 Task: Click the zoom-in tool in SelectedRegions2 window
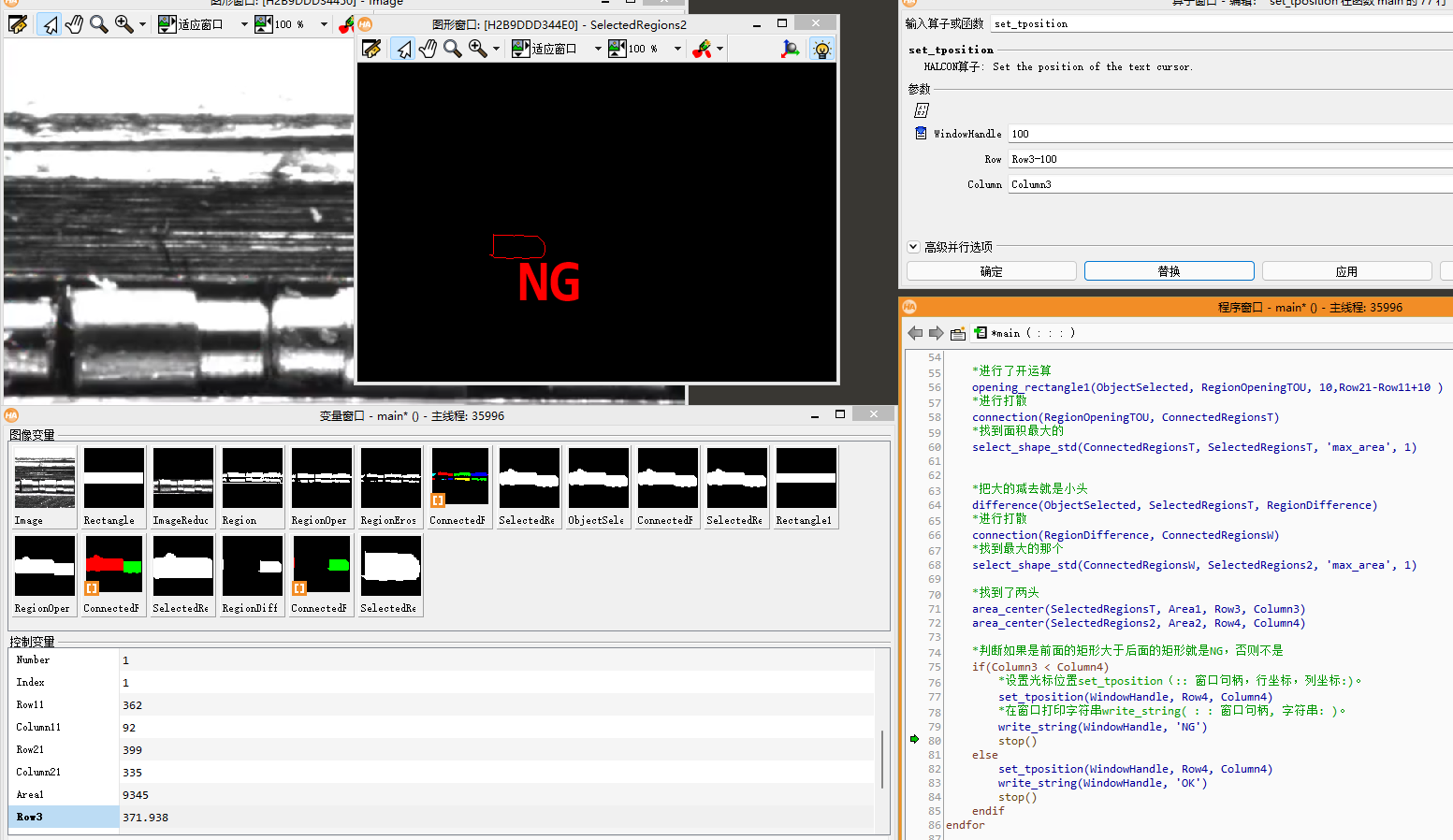477,49
